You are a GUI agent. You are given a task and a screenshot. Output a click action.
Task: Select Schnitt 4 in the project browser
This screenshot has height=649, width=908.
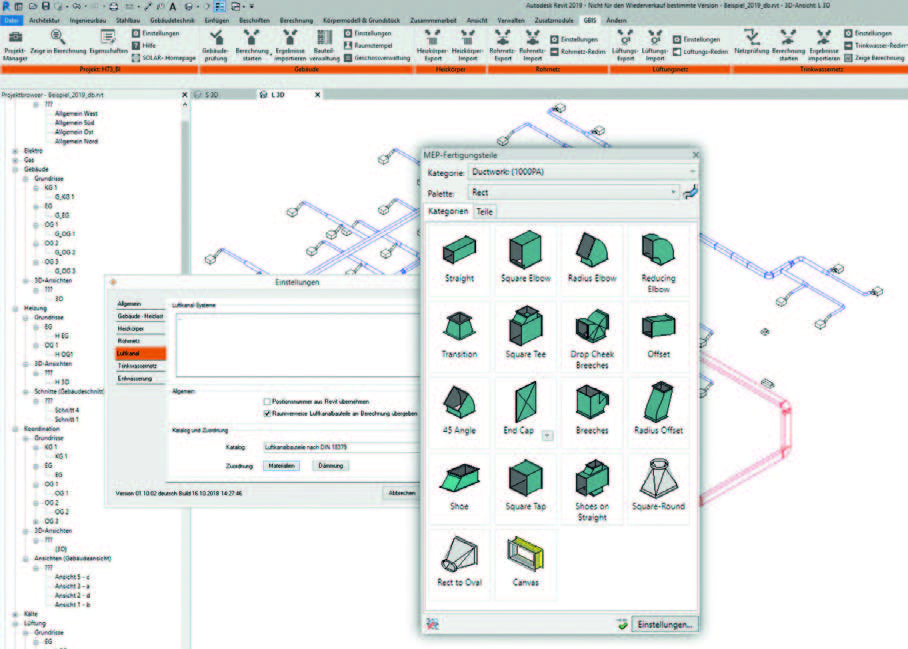pos(67,410)
